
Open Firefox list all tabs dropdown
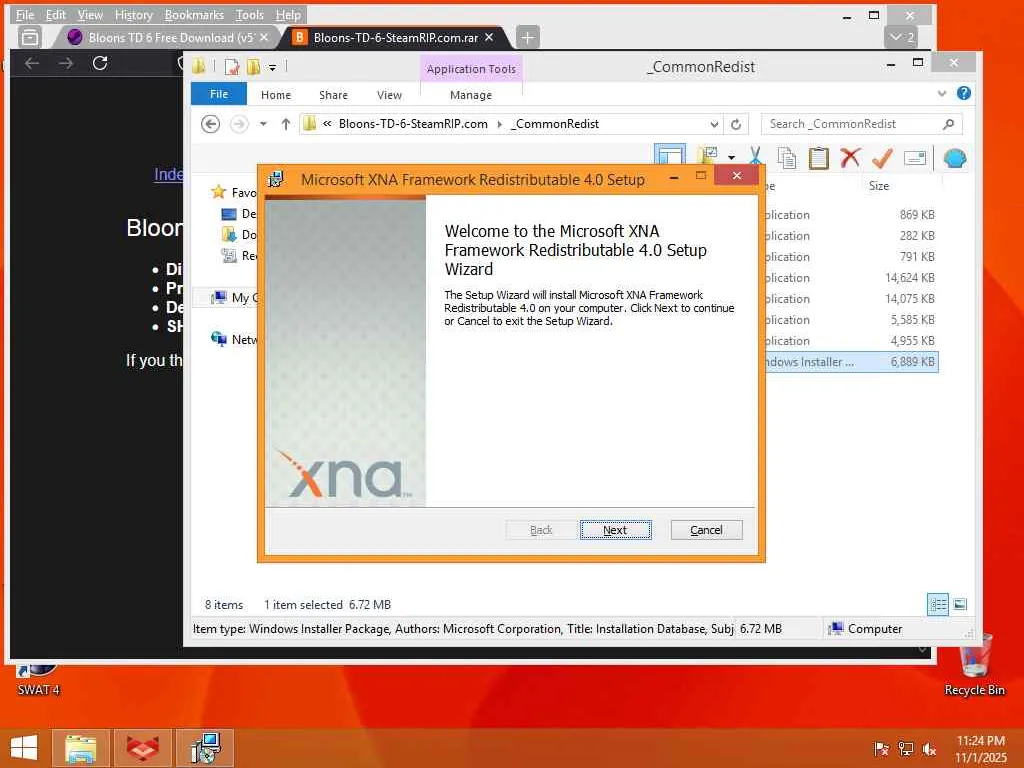click(902, 37)
